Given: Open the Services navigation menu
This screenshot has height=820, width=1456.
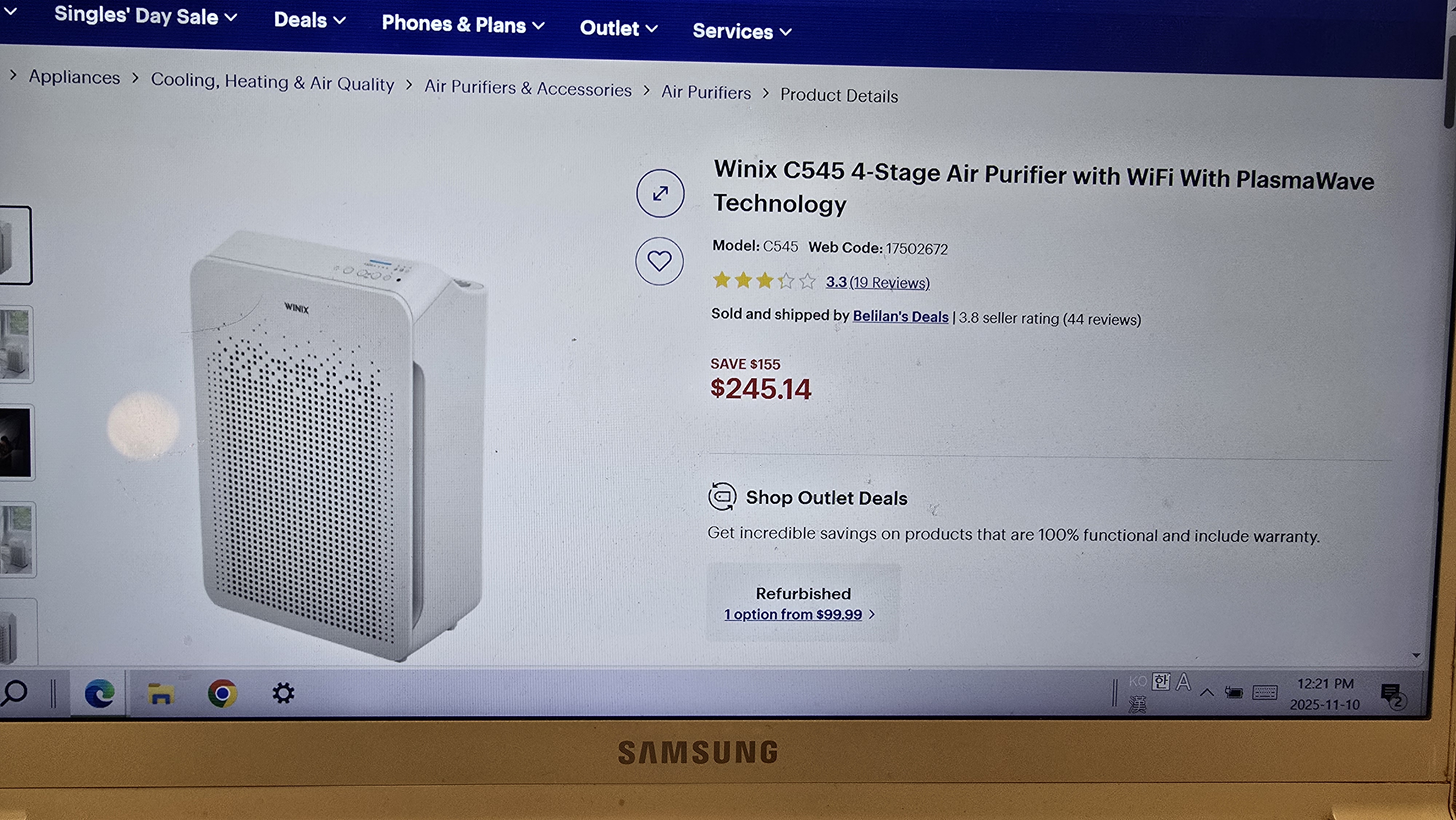Looking at the screenshot, I should (742, 31).
